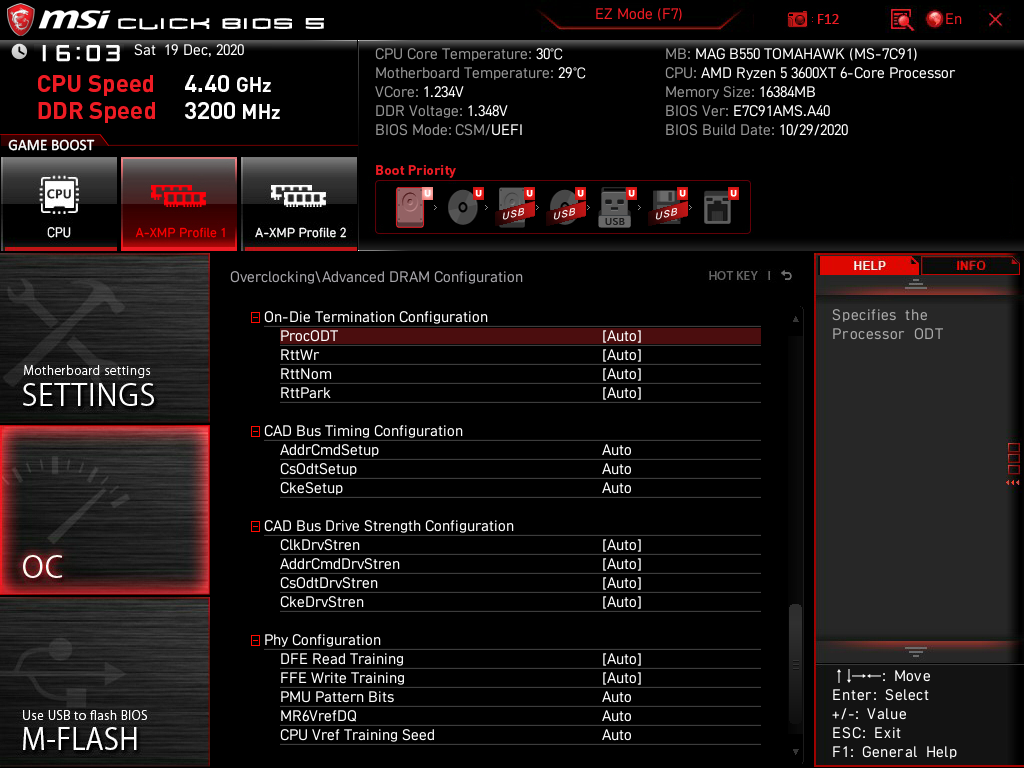Select the ProcODT row label
Viewport: 1024px width, 768px height.
pos(309,336)
